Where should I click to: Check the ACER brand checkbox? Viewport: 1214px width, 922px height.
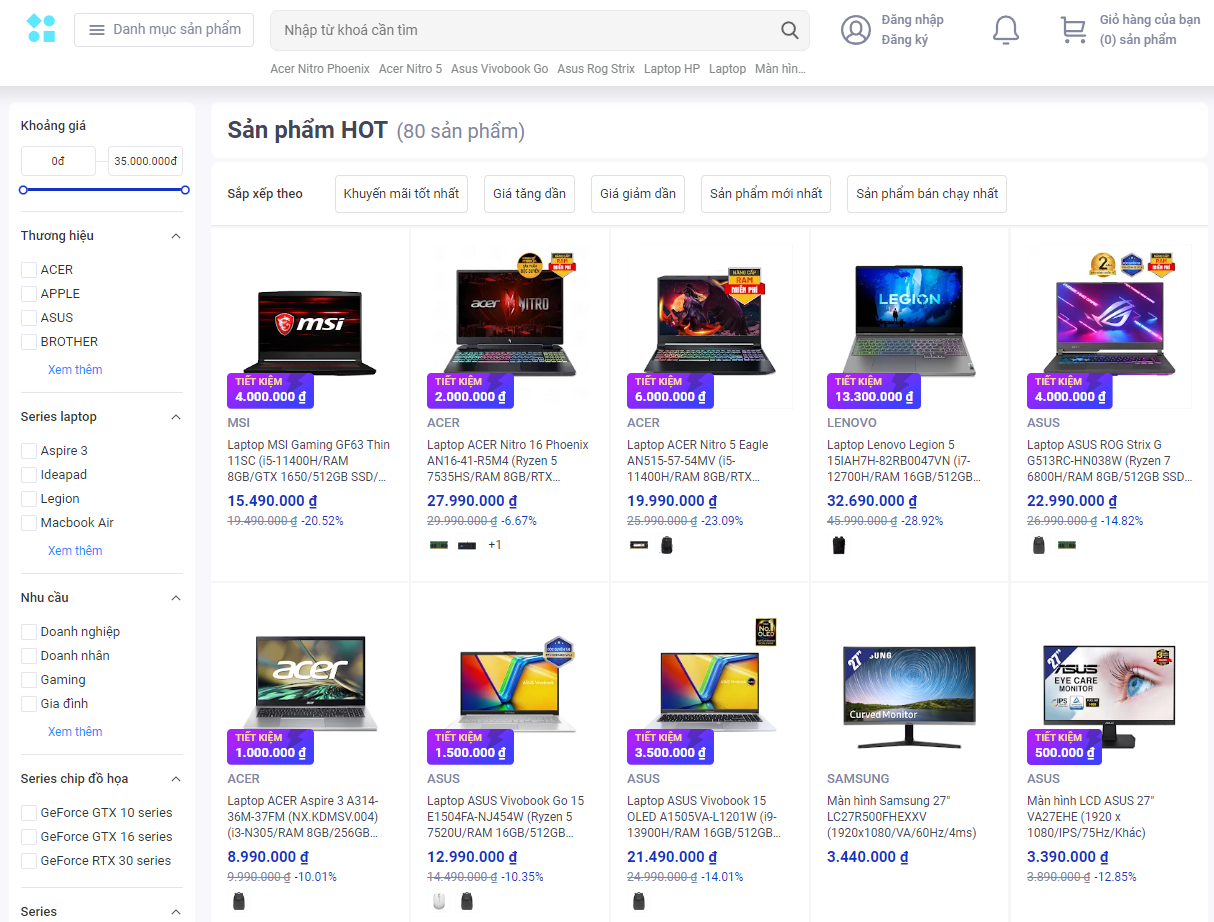[x=29, y=270]
